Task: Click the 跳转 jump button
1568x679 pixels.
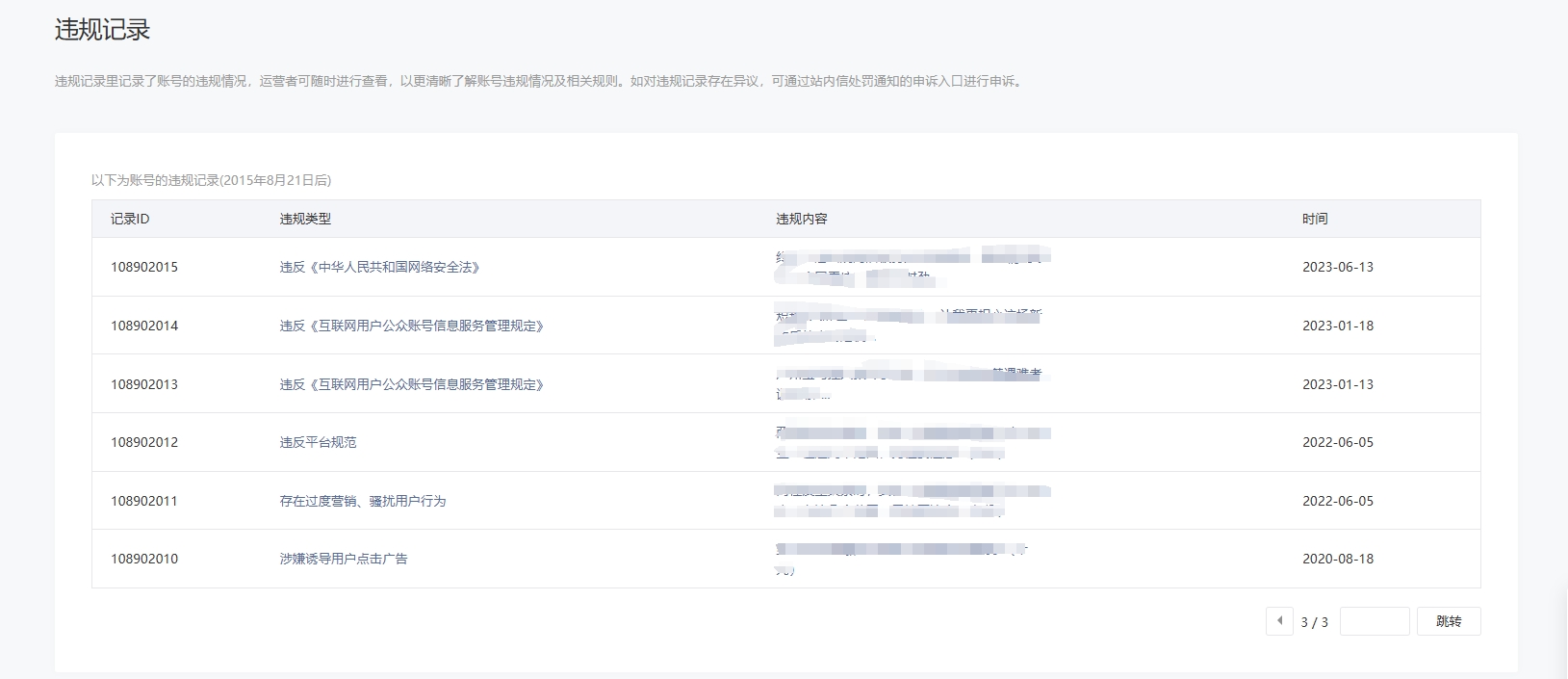Action: click(x=1449, y=621)
